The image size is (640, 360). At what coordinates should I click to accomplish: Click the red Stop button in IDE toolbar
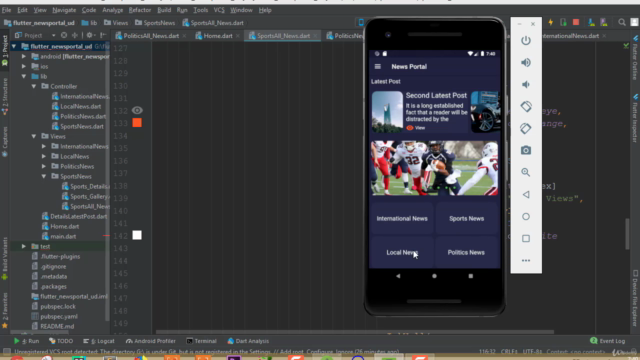576,22
